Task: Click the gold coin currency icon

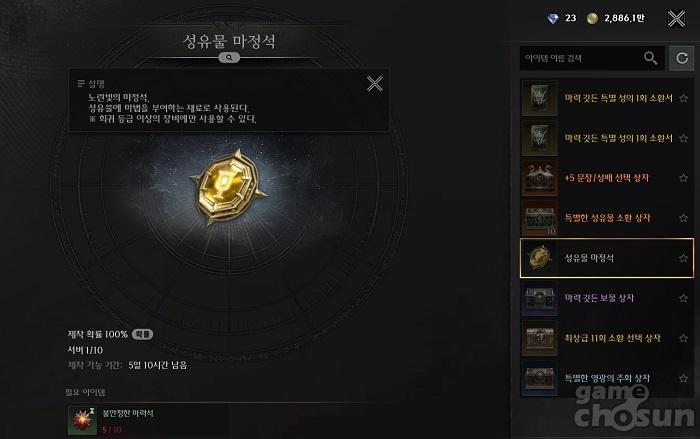Action: (x=592, y=18)
